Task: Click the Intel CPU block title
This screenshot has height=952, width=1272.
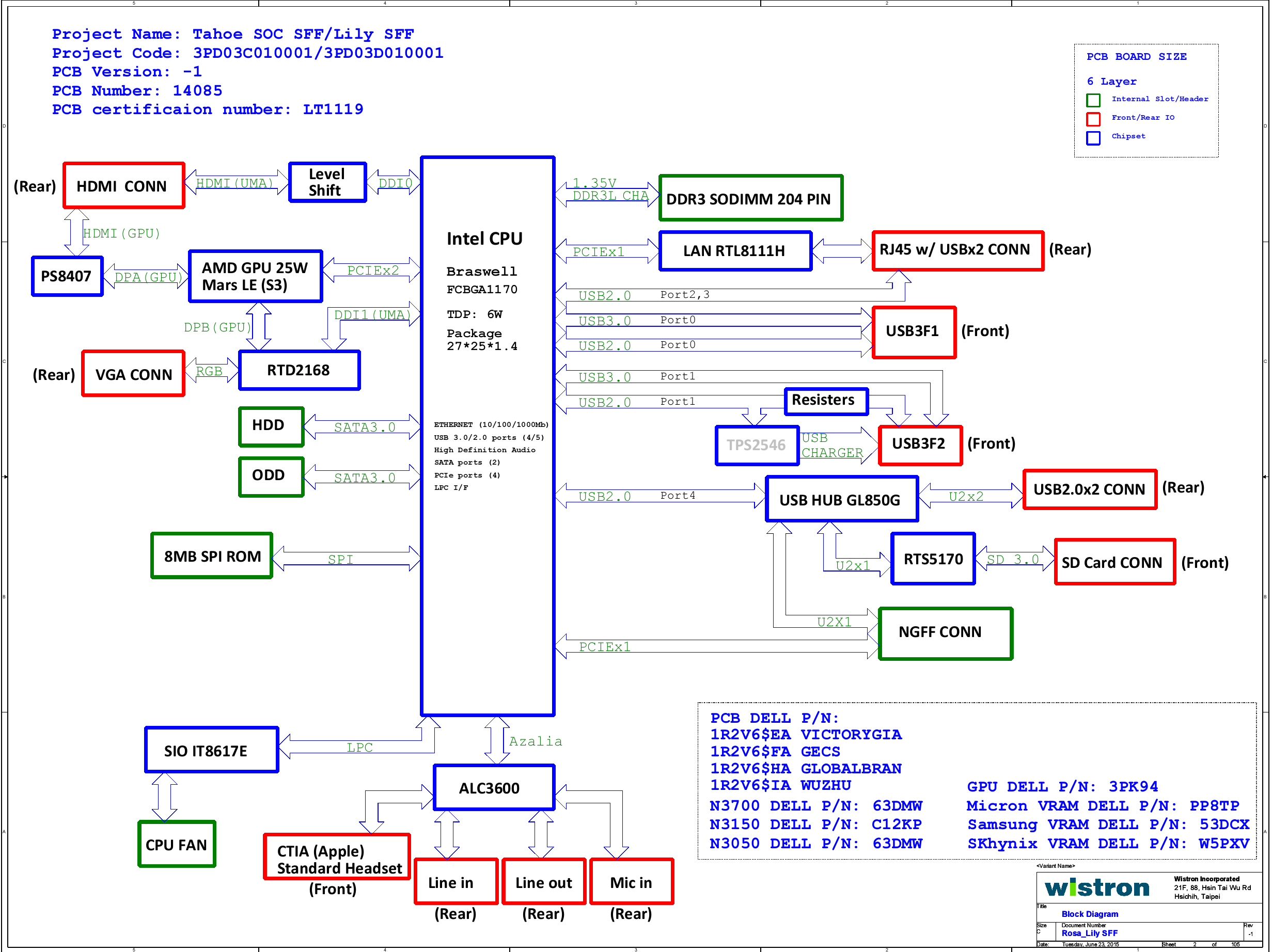Action: (x=484, y=239)
